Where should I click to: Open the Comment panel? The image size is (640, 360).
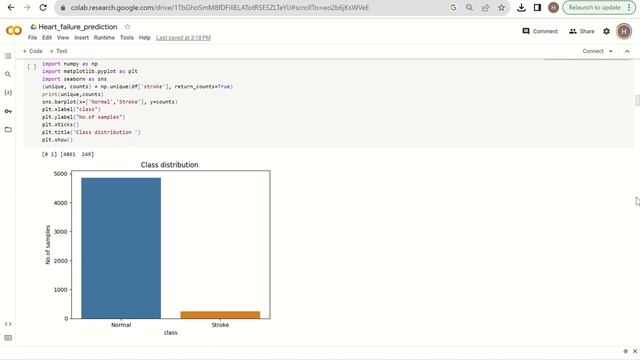click(x=540, y=31)
